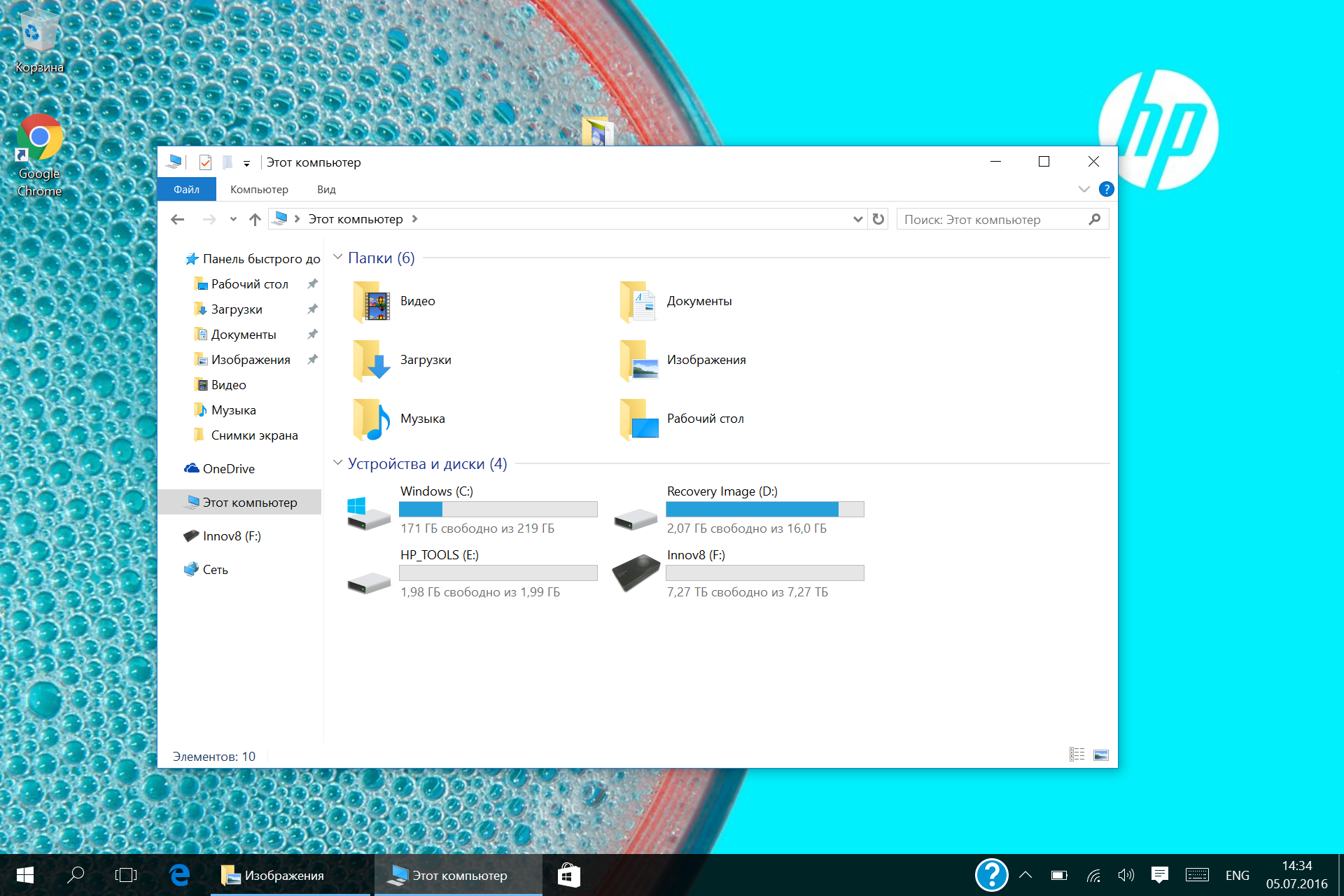The height and width of the screenshot is (896, 1344).
Task: Open Google Chrome desktop shortcut
Action: coord(40,155)
